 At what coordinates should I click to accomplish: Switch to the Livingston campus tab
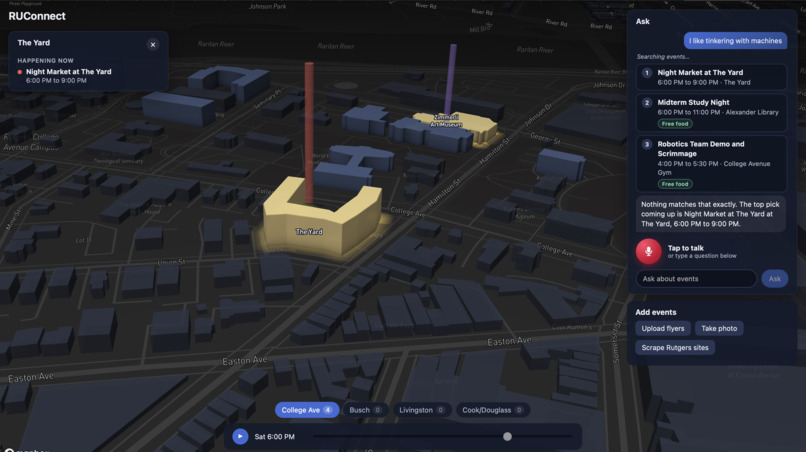(x=422, y=410)
